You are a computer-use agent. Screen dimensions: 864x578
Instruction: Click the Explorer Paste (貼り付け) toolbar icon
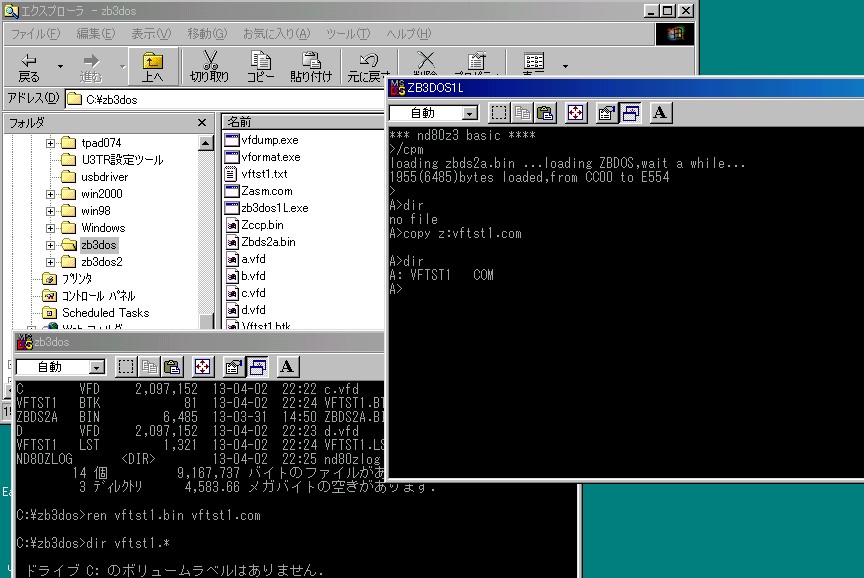(x=311, y=67)
